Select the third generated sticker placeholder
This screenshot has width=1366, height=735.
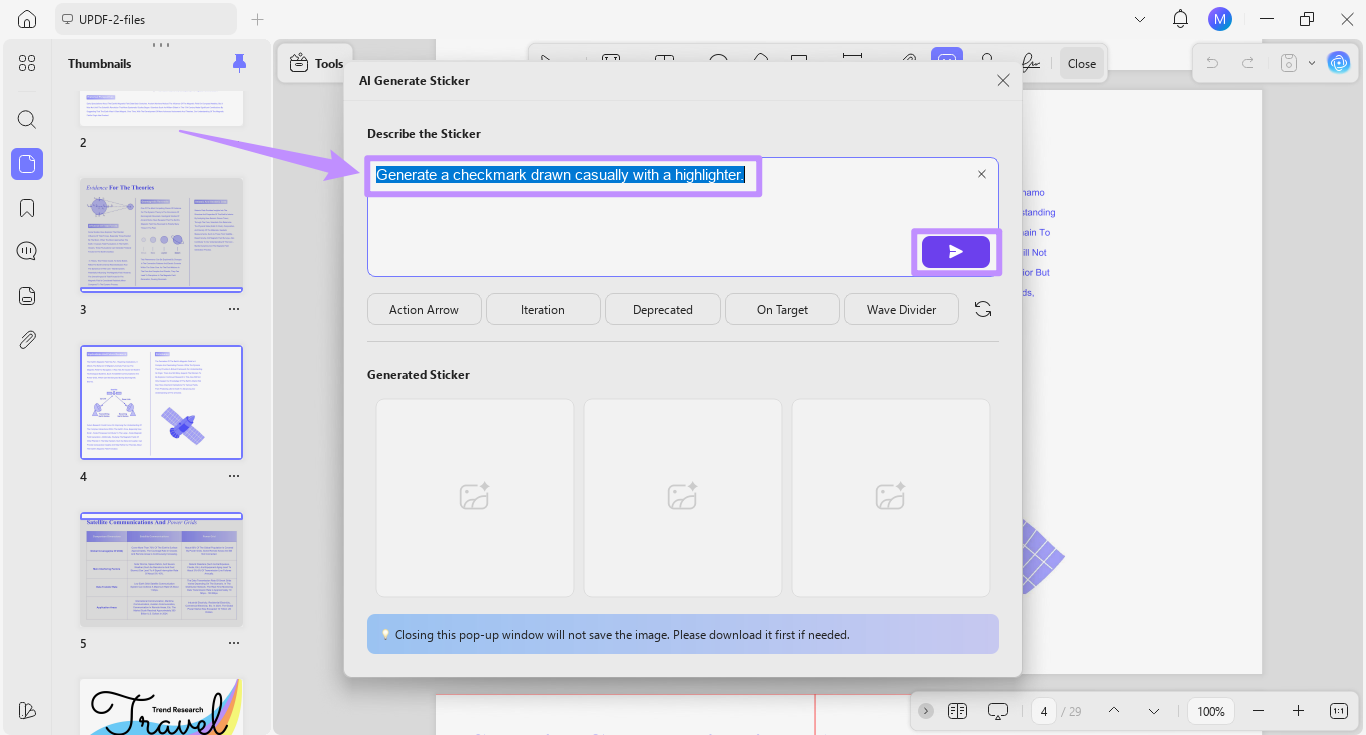pos(891,497)
